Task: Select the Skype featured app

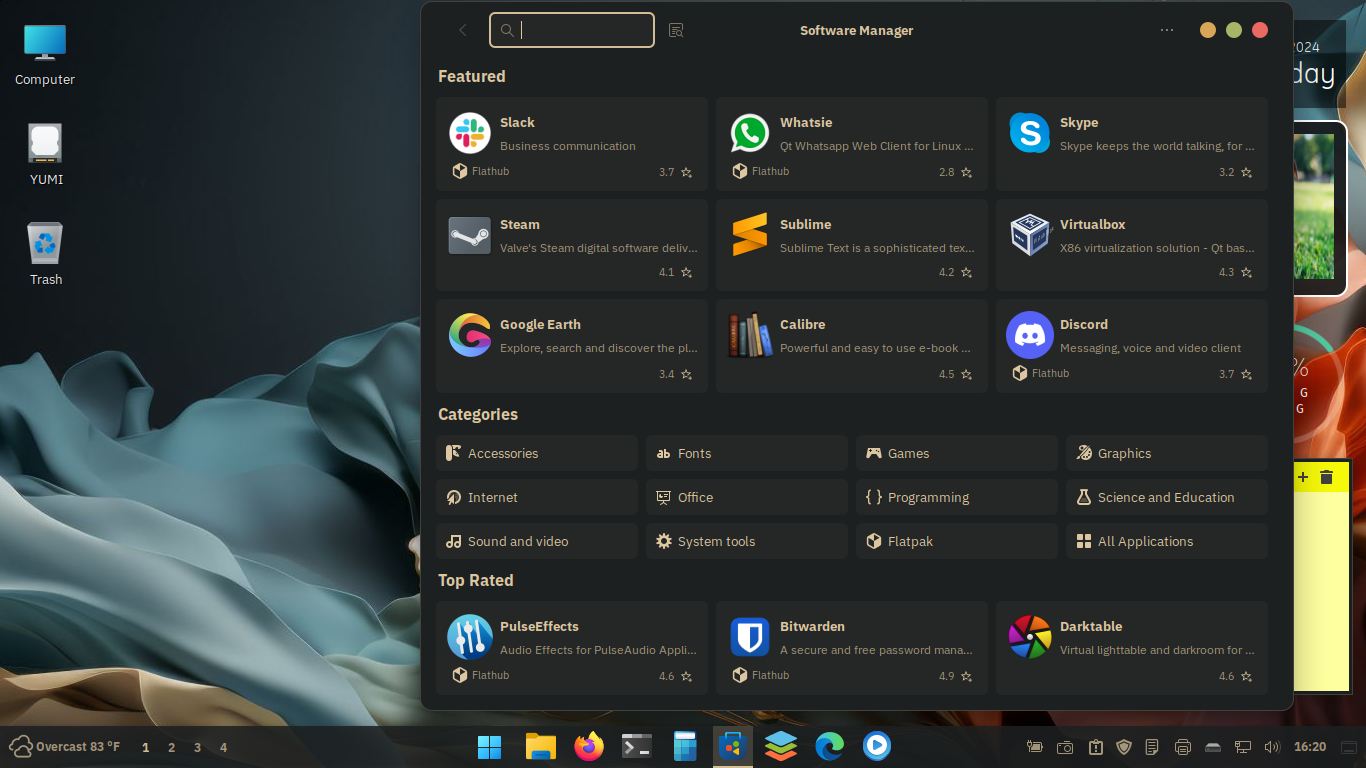Action: [1132, 144]
